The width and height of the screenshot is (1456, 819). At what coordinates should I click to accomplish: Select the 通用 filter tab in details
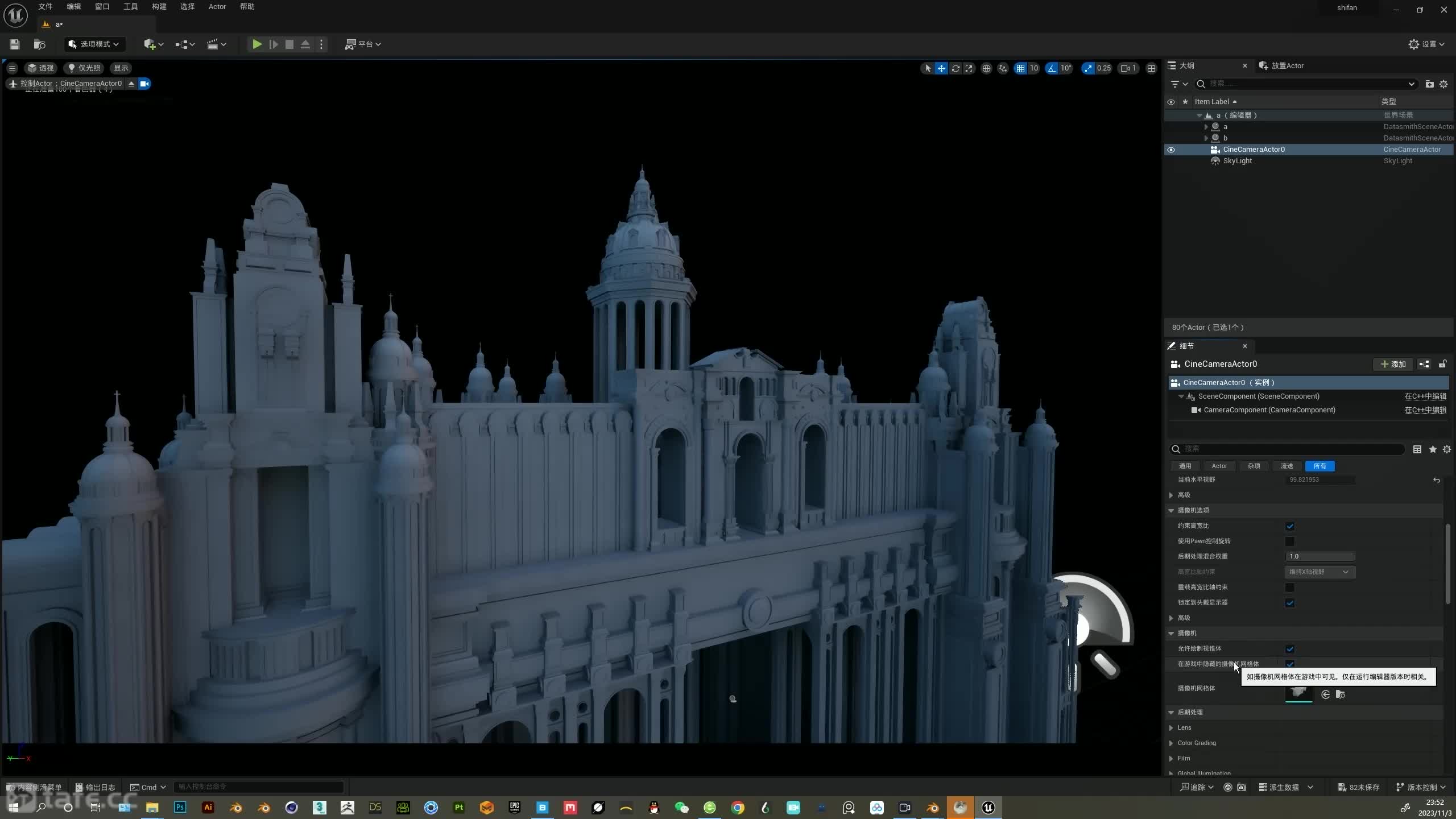[x=1185, y=466]
